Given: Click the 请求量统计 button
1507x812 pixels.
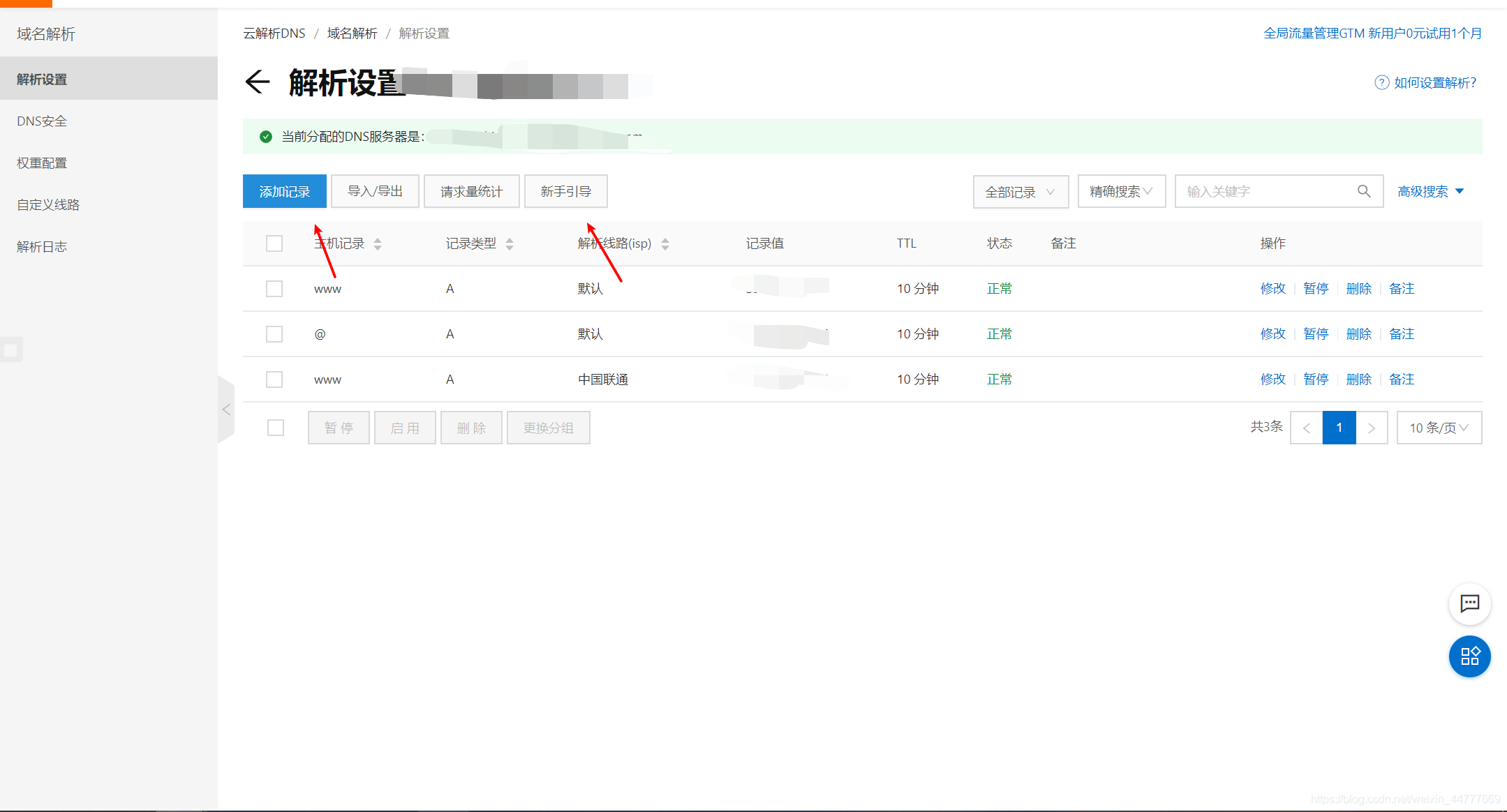Looking at the screenshot, I should point(472,191).
